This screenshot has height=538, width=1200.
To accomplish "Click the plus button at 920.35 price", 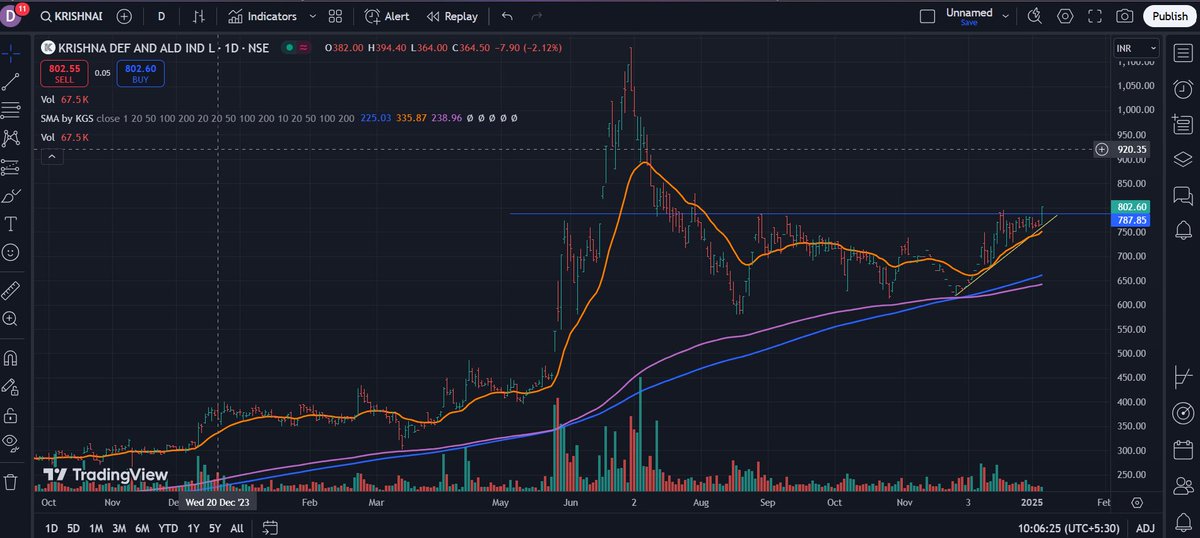I will 1101,149.
